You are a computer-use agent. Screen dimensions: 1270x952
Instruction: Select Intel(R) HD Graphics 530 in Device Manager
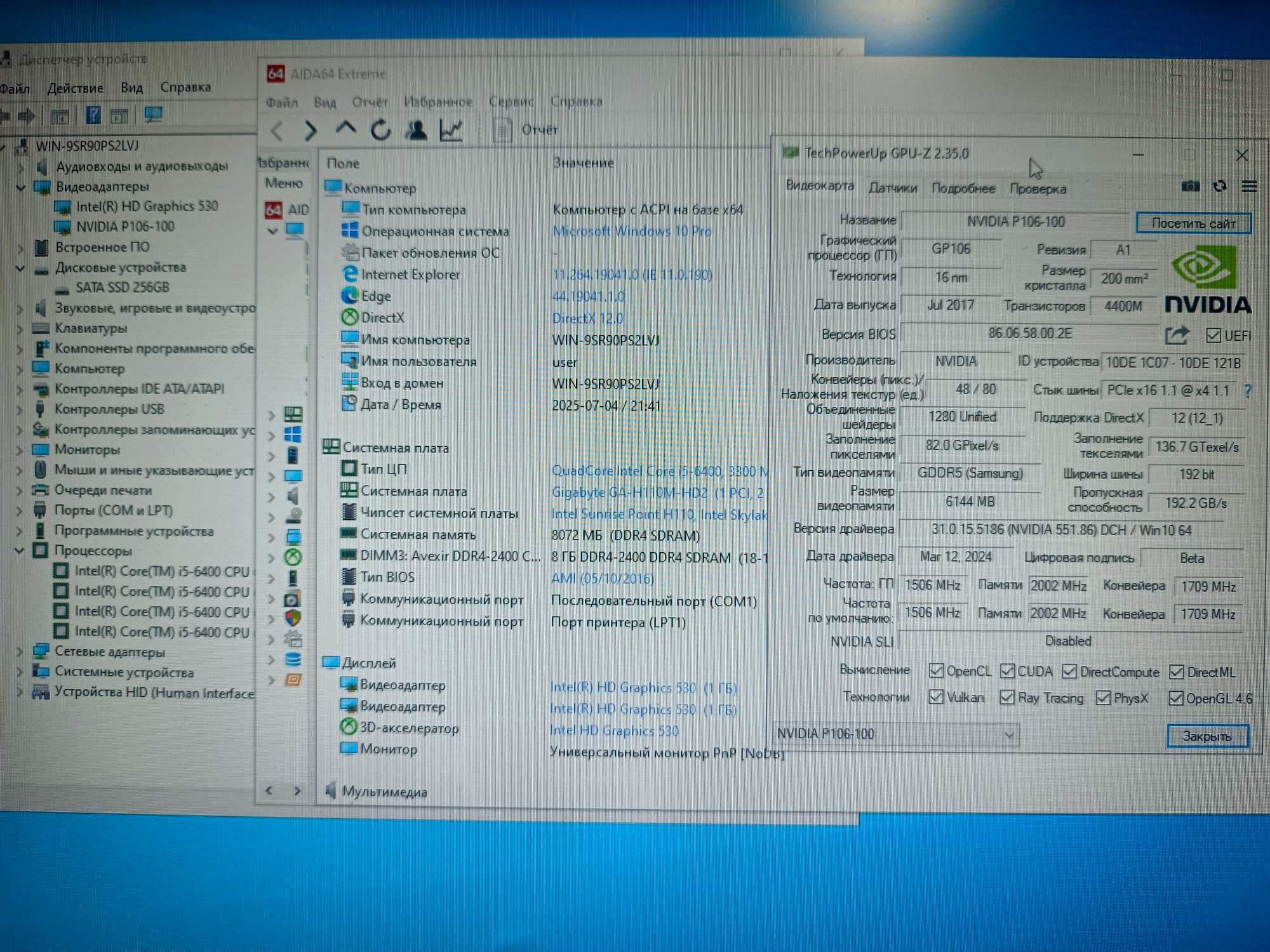pyautogui.click(x=147, y=206)
